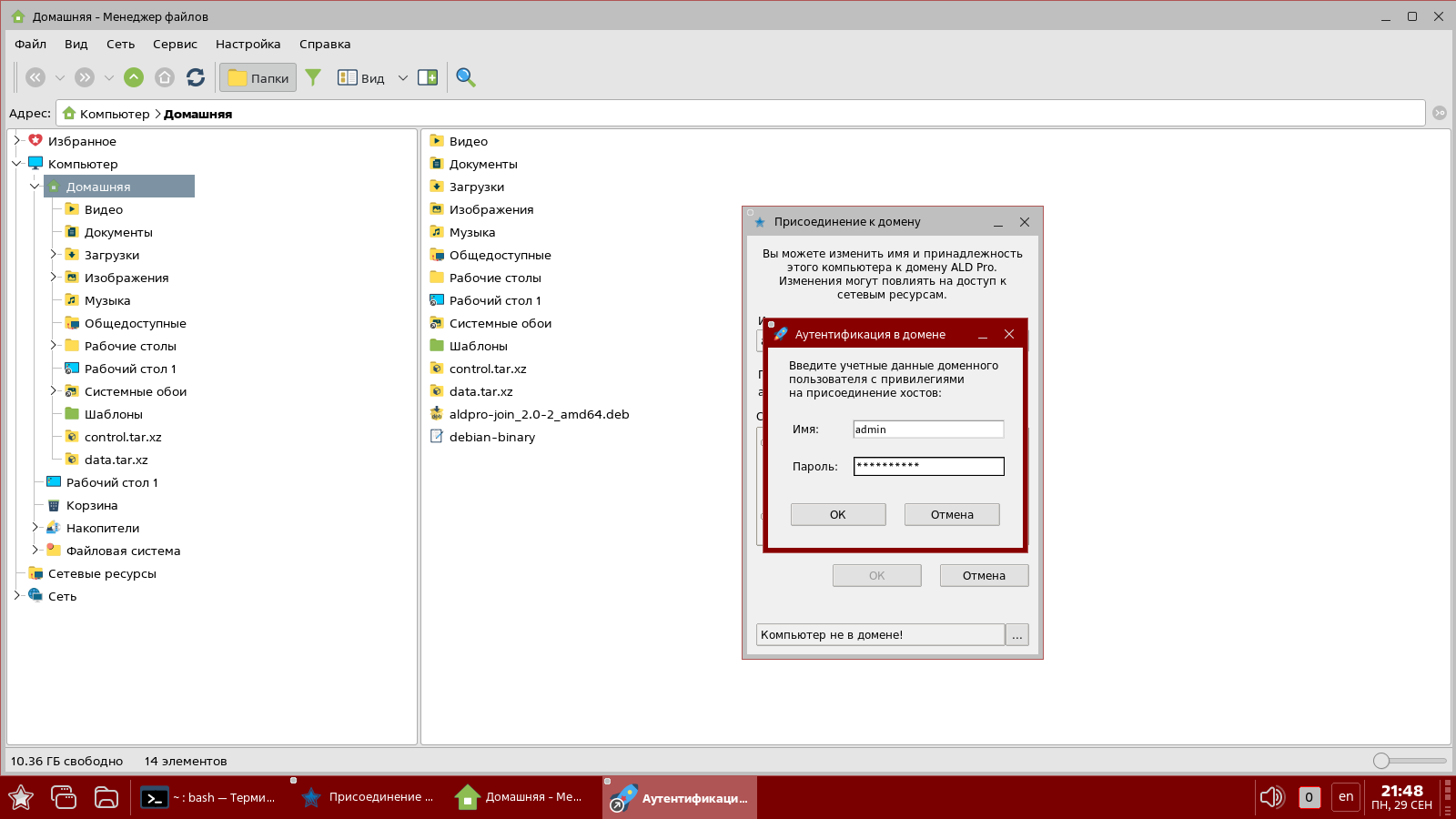Open the Настройка menu
1456x819 pixels.
point(248,44)
